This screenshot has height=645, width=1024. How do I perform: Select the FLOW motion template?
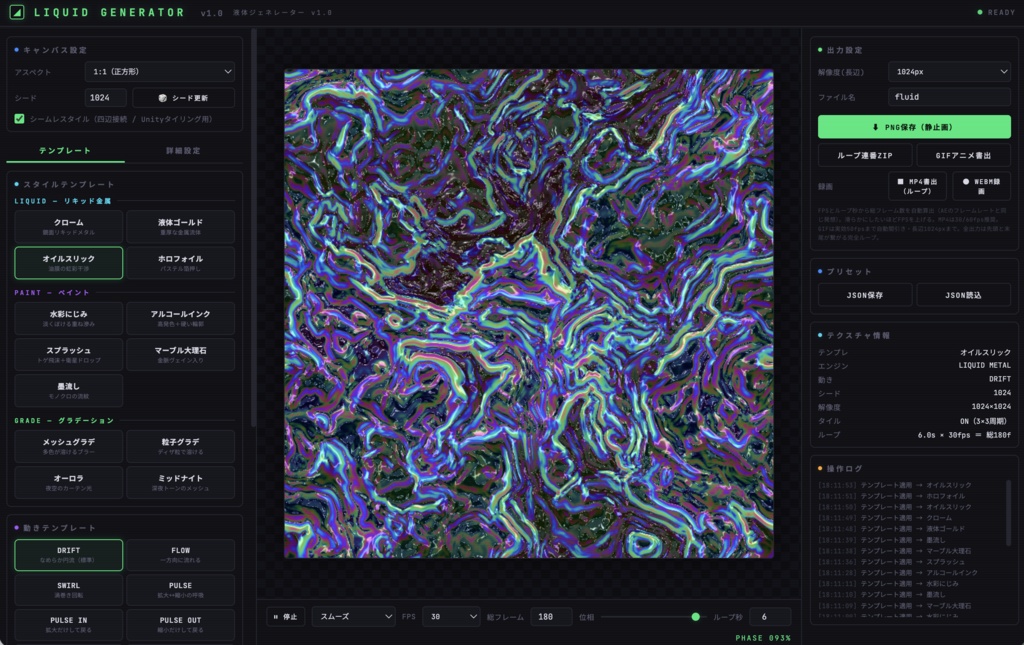click(180, 555)
